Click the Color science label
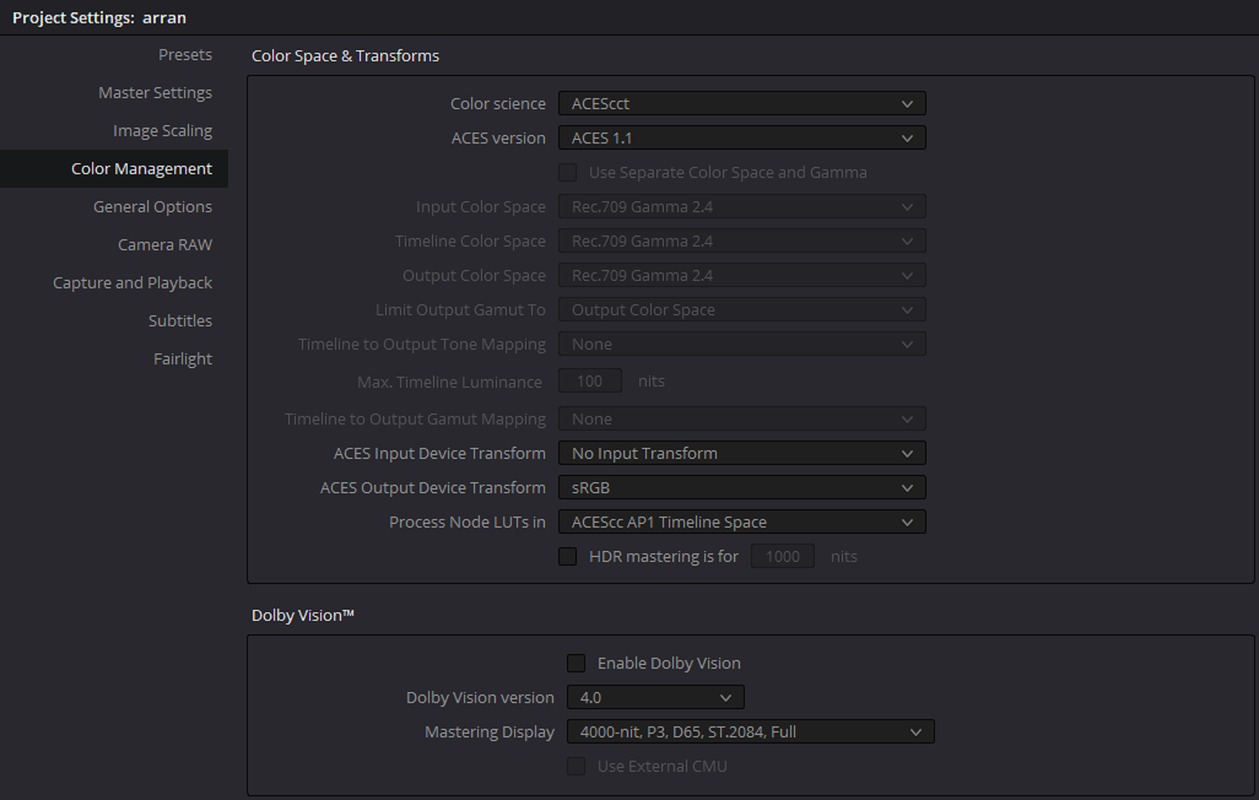Image resolution: width=1259 pixels, height=800 pixels. [498, 103]
